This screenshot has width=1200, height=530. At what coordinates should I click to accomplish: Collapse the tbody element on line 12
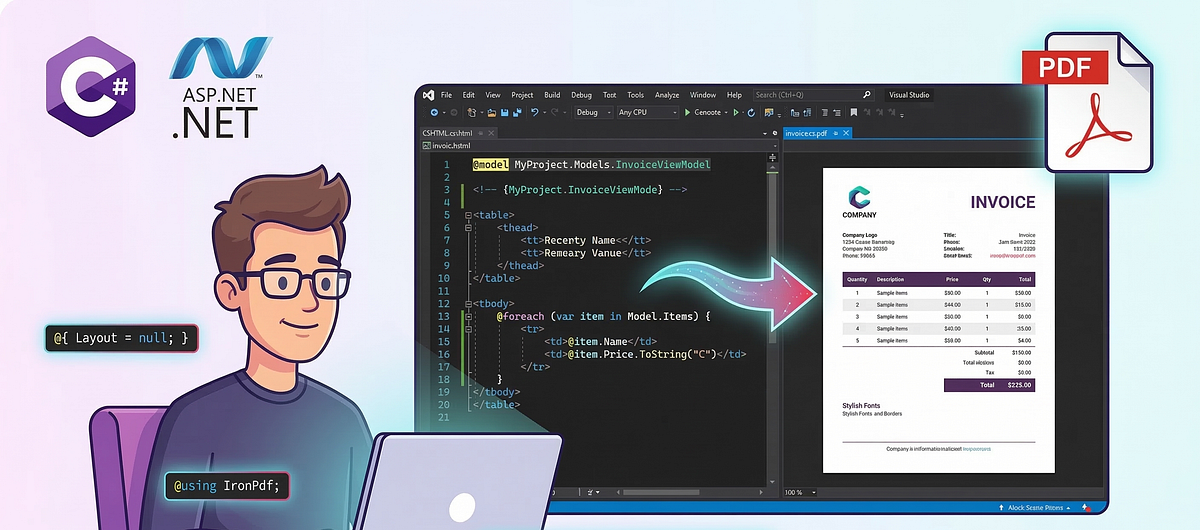[468, 303]
